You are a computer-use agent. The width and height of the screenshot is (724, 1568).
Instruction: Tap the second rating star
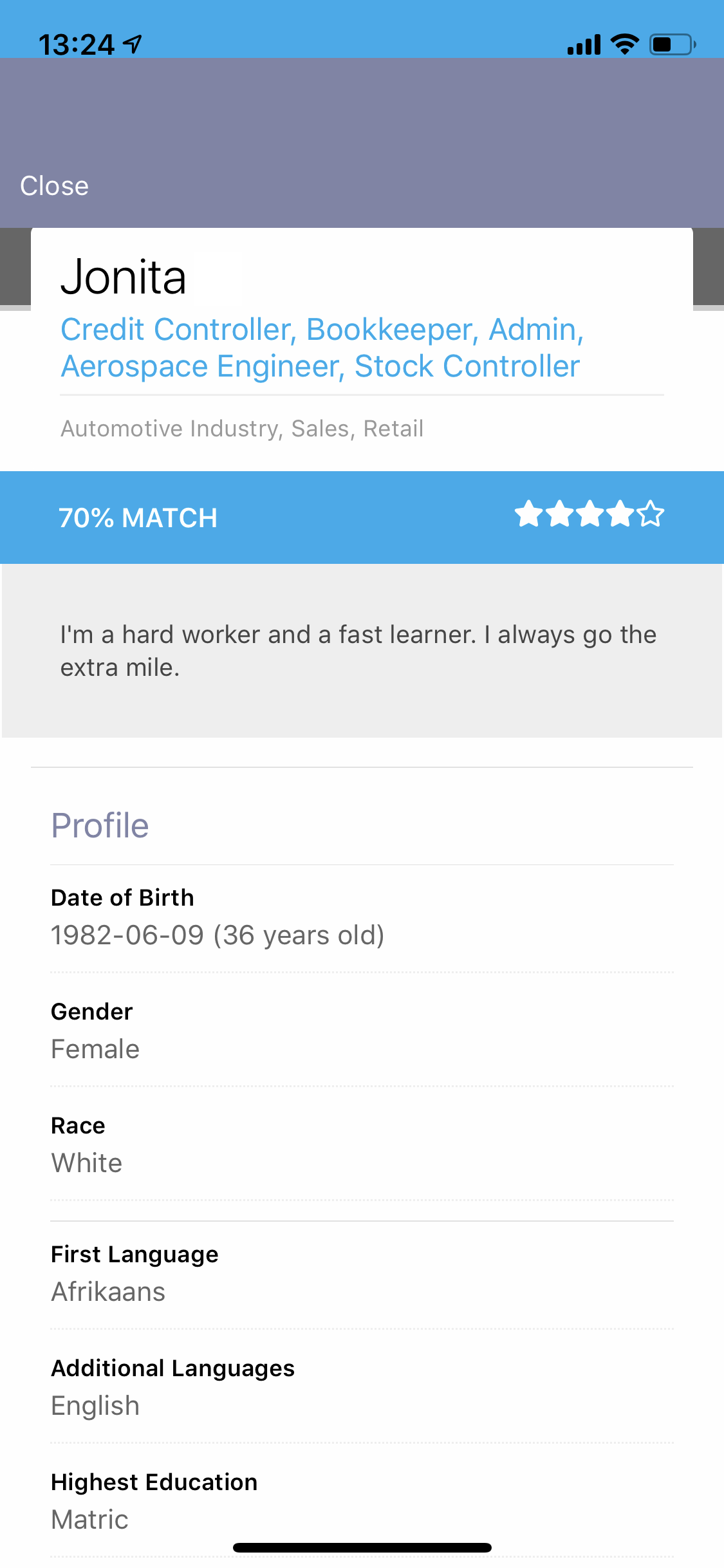(559, 514)
